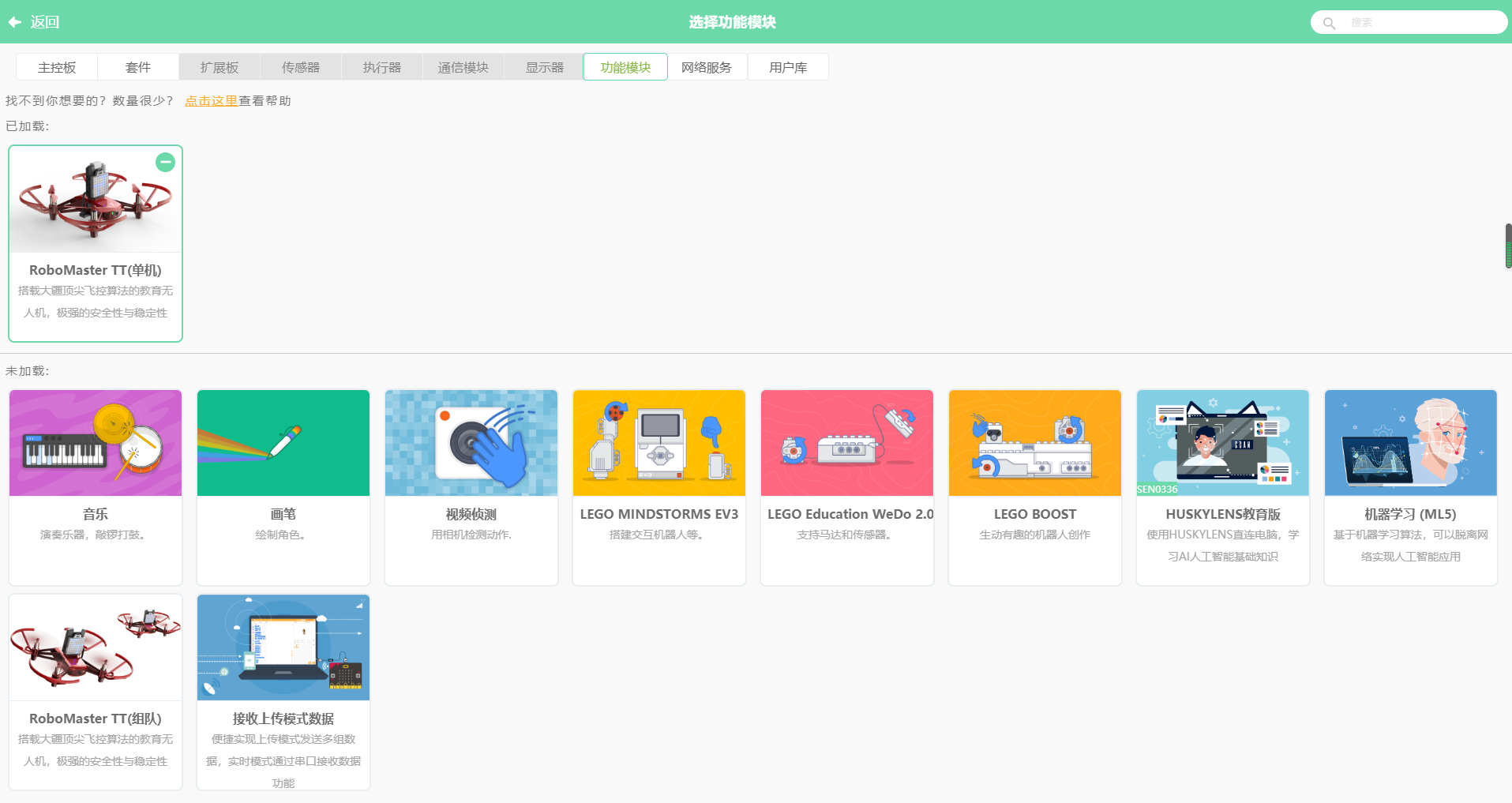Click the 返回 back button
Screen dimensions: 1512x803
coord(34,22)
